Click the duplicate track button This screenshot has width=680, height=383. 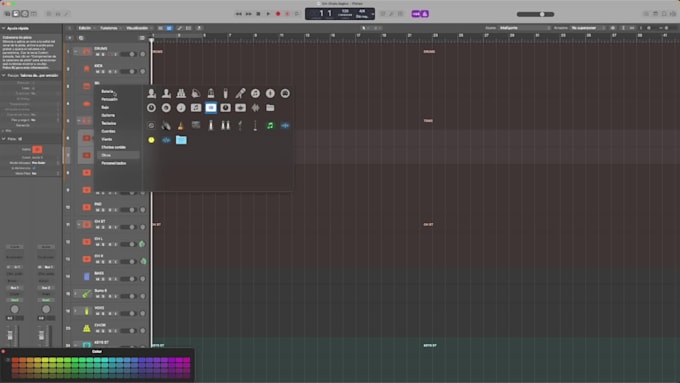coord(81,38)
